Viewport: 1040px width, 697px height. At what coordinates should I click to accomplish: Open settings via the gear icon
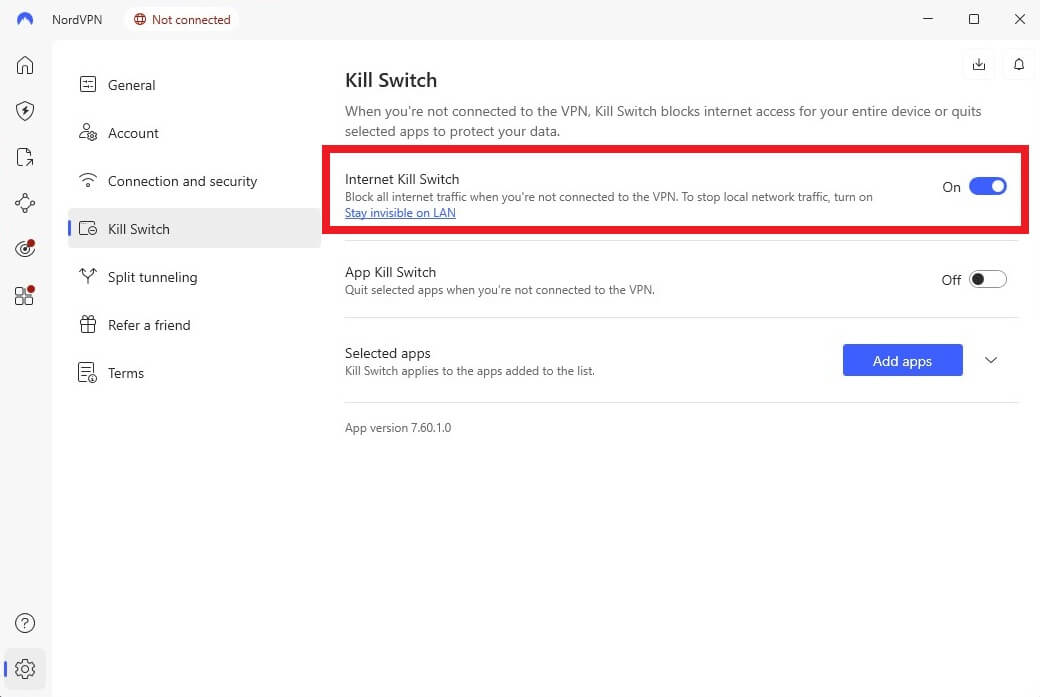24,669
